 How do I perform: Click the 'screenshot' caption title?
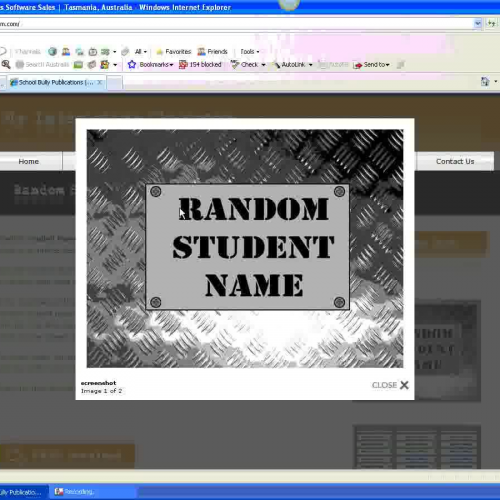98,383
